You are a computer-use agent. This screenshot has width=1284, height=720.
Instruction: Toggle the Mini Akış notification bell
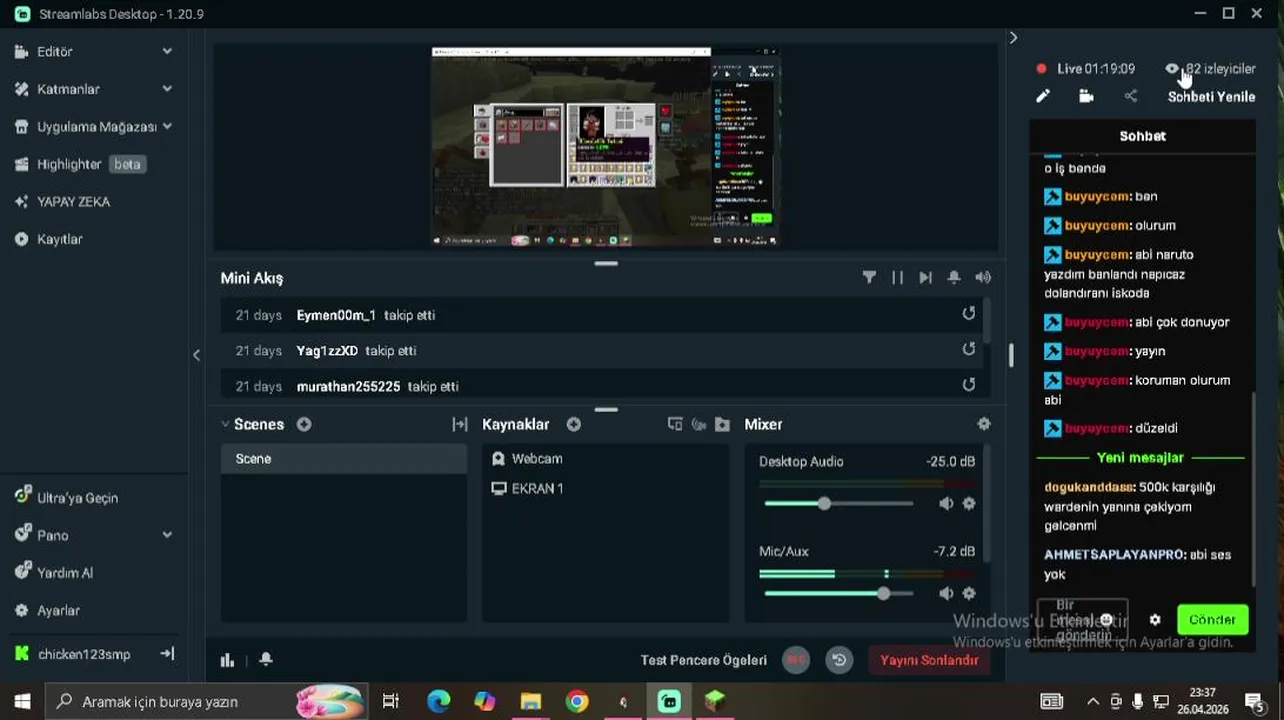(x=954, y=278)
